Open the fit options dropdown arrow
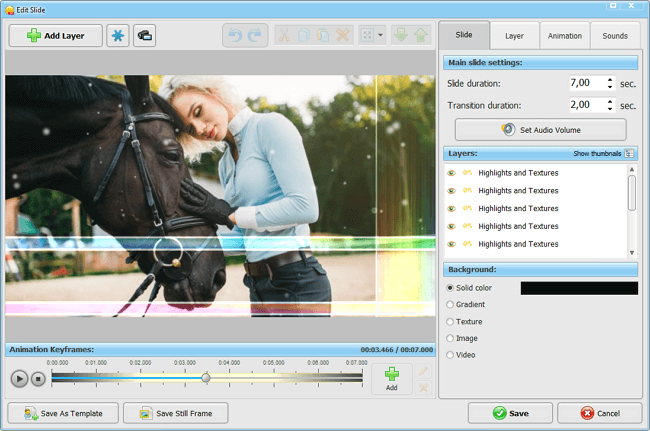The width and height of the screenshot is (650, 431). click(x=380, y=35)
